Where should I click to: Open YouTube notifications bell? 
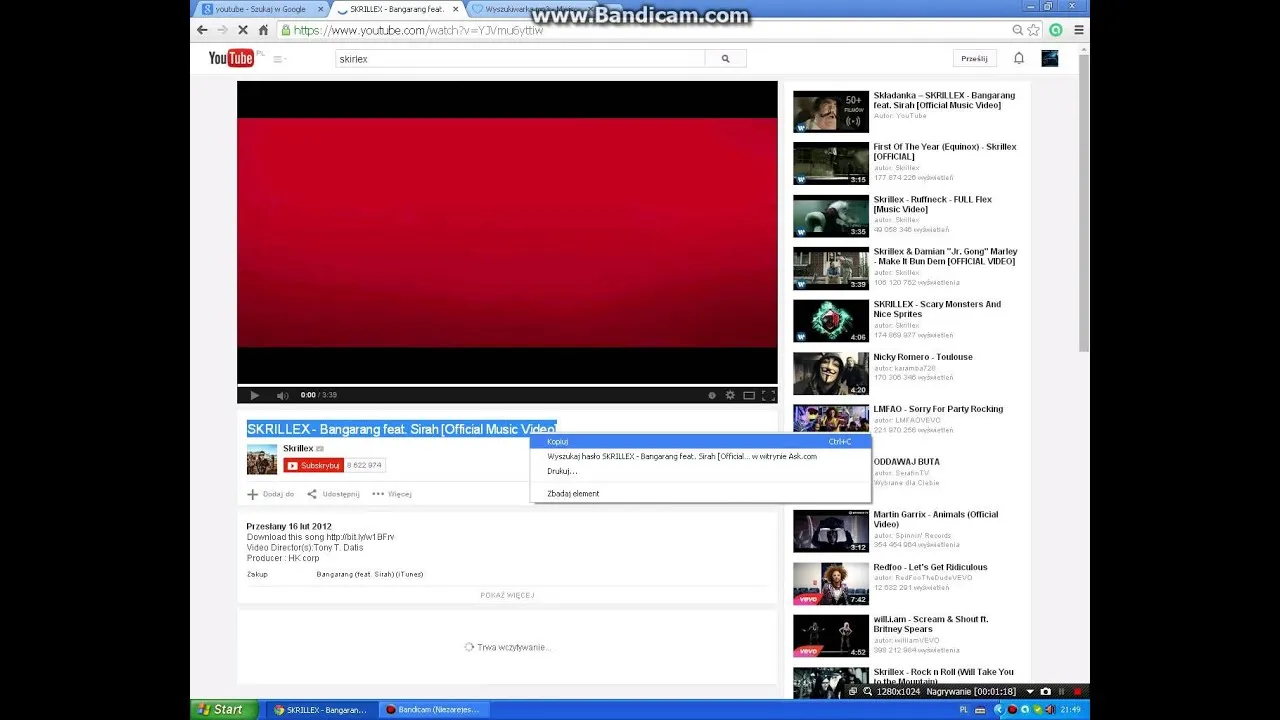1019,58
